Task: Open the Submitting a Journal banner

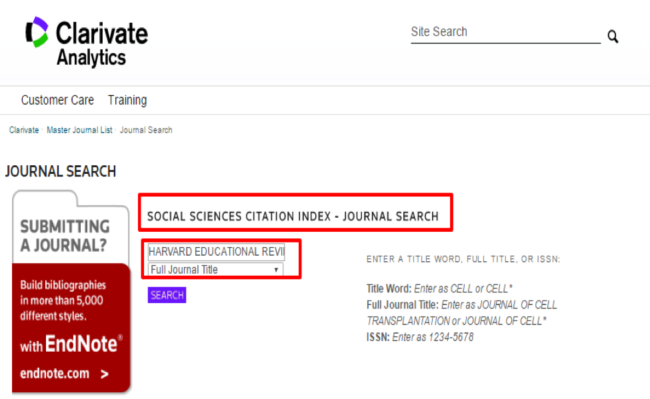Action: click(x=65, y=236)
